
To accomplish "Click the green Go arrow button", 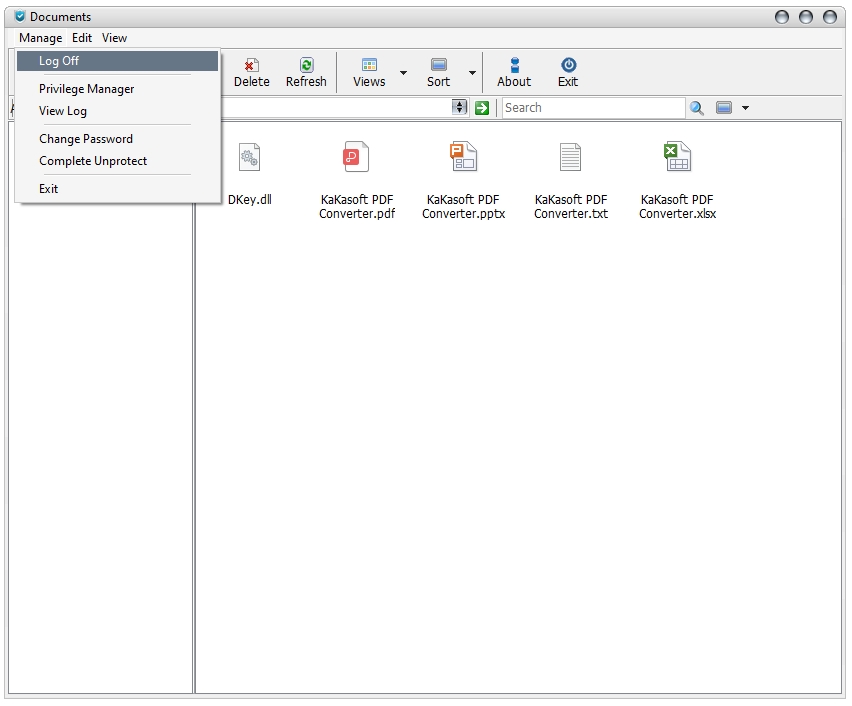I will 481,108.
